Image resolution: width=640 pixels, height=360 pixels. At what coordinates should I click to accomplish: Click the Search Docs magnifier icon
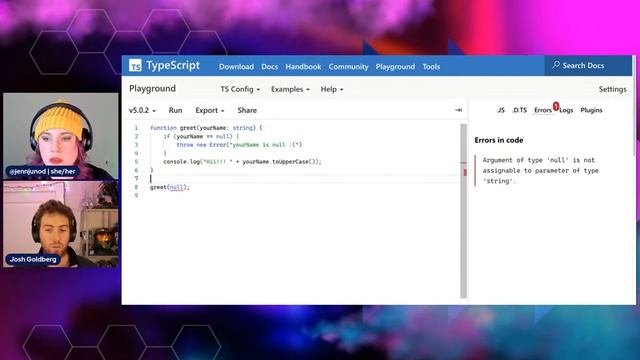click(556, 65)
